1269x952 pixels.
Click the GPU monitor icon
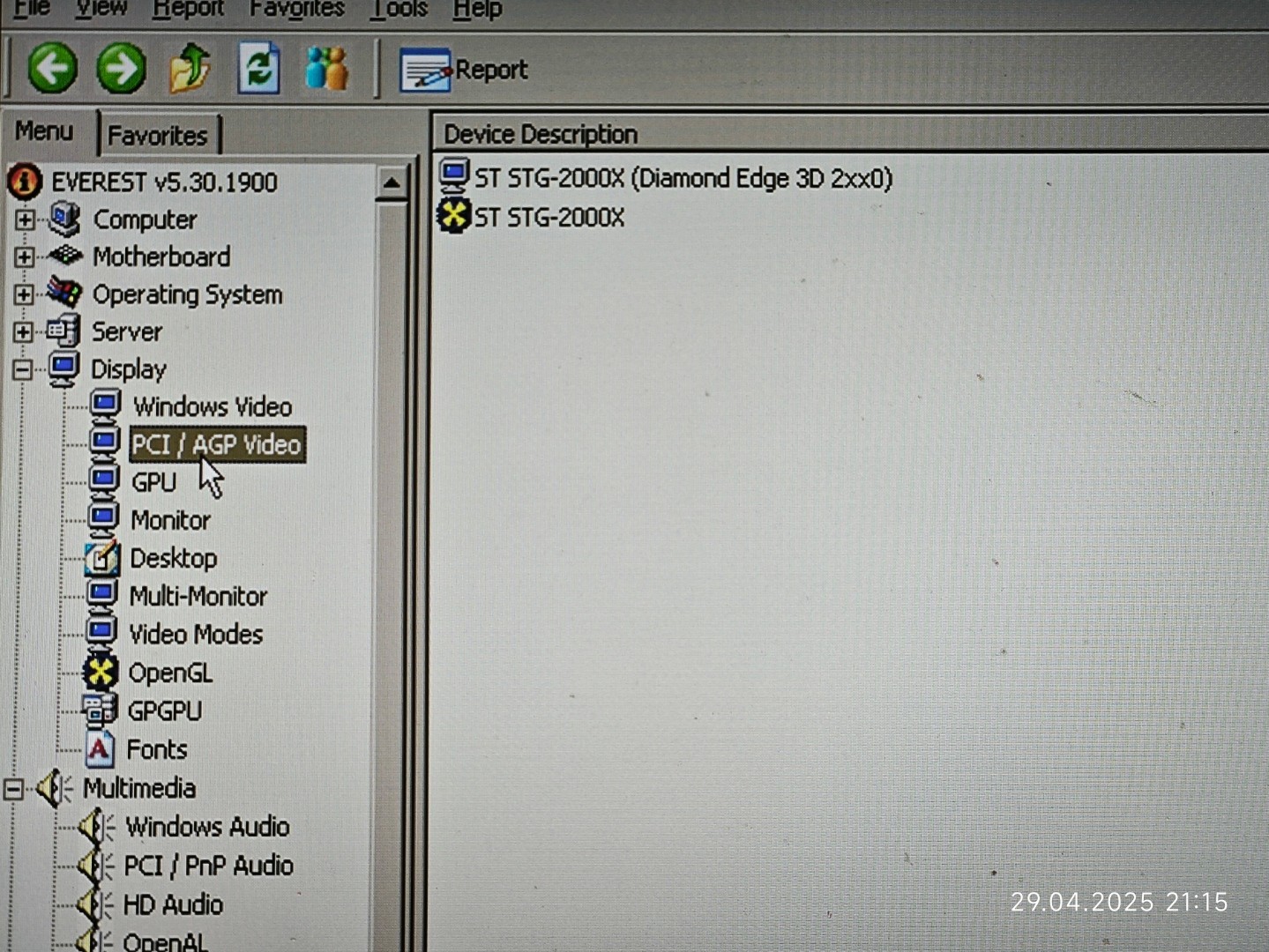104,481
